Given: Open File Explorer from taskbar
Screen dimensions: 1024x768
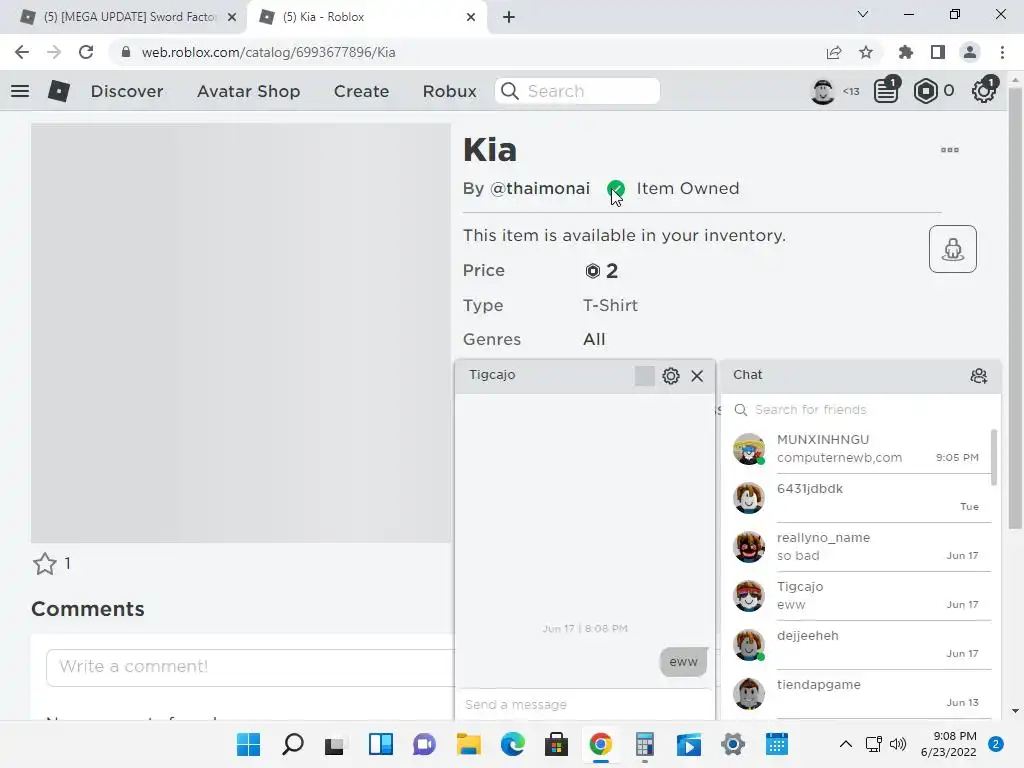Looking at the screenshot, I should 468,744.
